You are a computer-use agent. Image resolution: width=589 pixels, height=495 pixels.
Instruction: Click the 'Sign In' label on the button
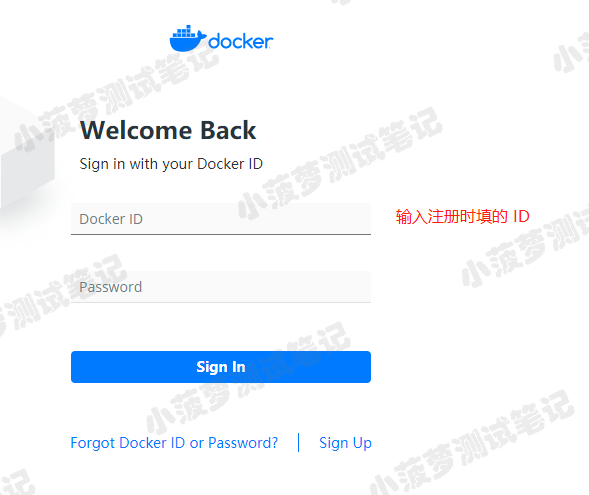point(221,367)
